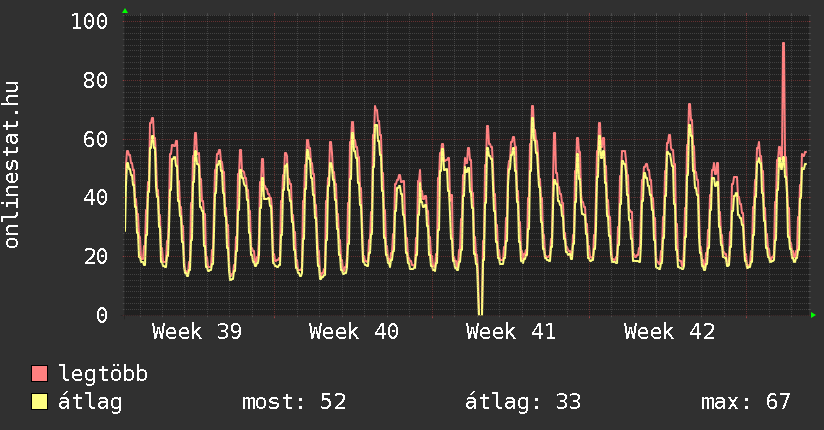
Task: Select the Week 41 axis label
Action: click(510, 332)
